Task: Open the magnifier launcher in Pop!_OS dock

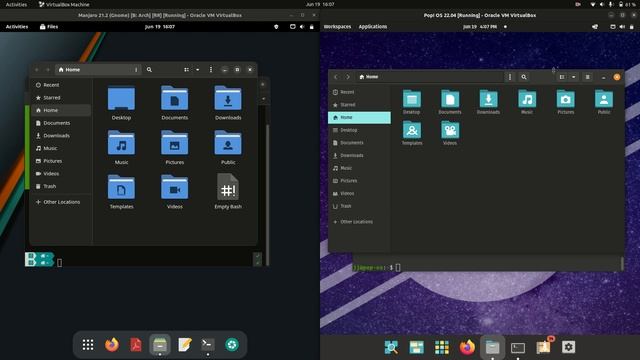Action: [x=391, y=347]
